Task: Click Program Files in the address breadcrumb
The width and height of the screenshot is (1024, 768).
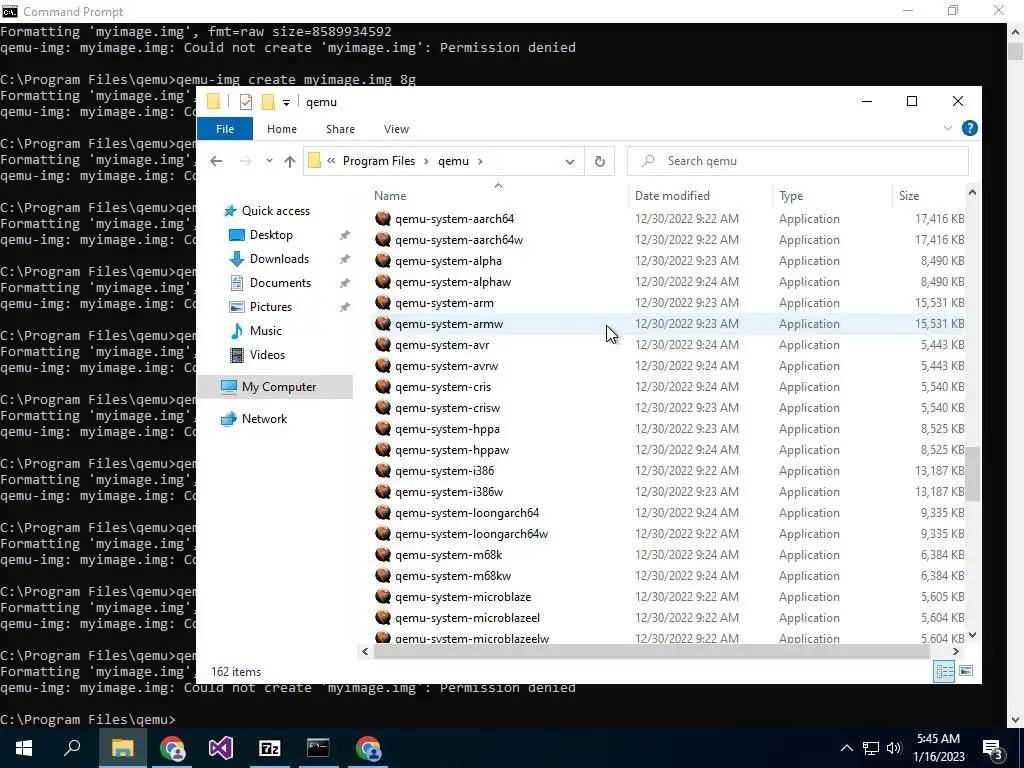Action: pyautogui.click(x=379, y=161)
